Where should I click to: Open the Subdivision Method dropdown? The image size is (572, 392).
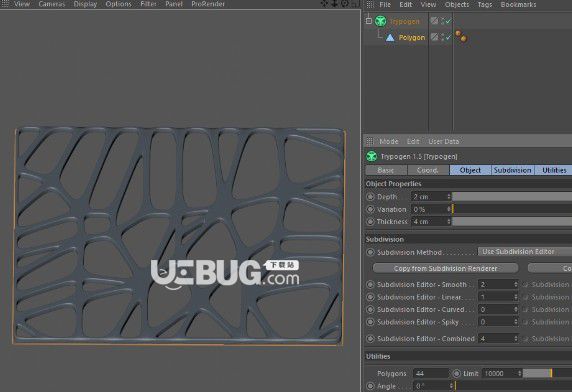(x=525, y=252)
